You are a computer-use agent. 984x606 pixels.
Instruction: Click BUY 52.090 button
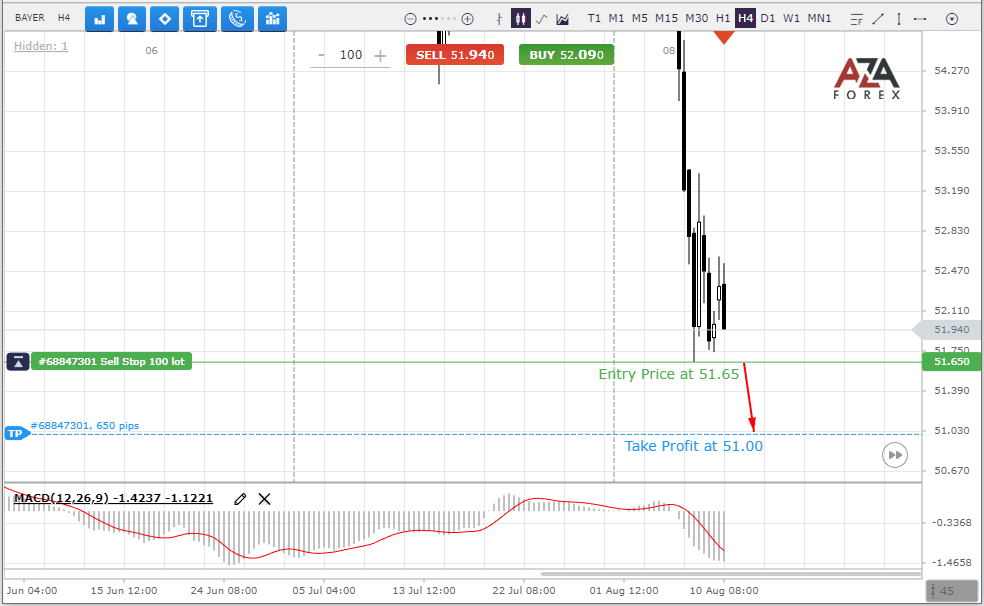pos(566,55)
